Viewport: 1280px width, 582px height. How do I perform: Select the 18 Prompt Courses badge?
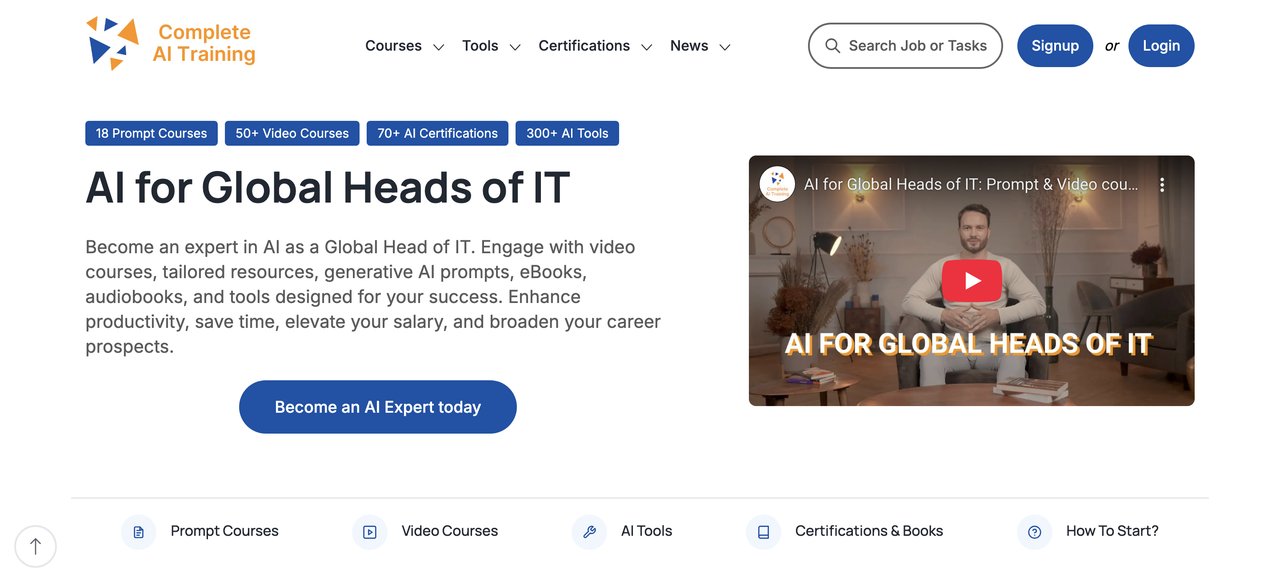151,133
